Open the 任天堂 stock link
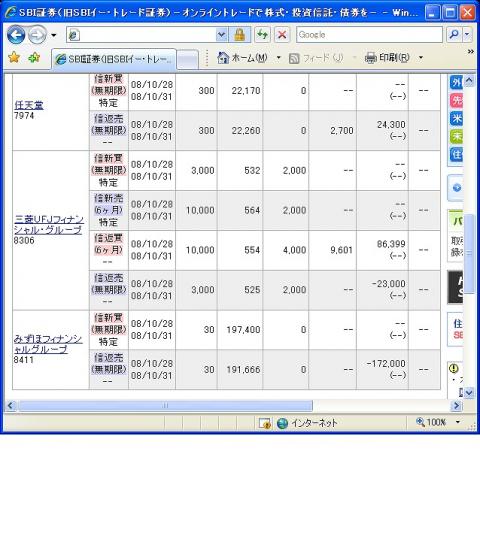480x557 pixels. point(29,105)
